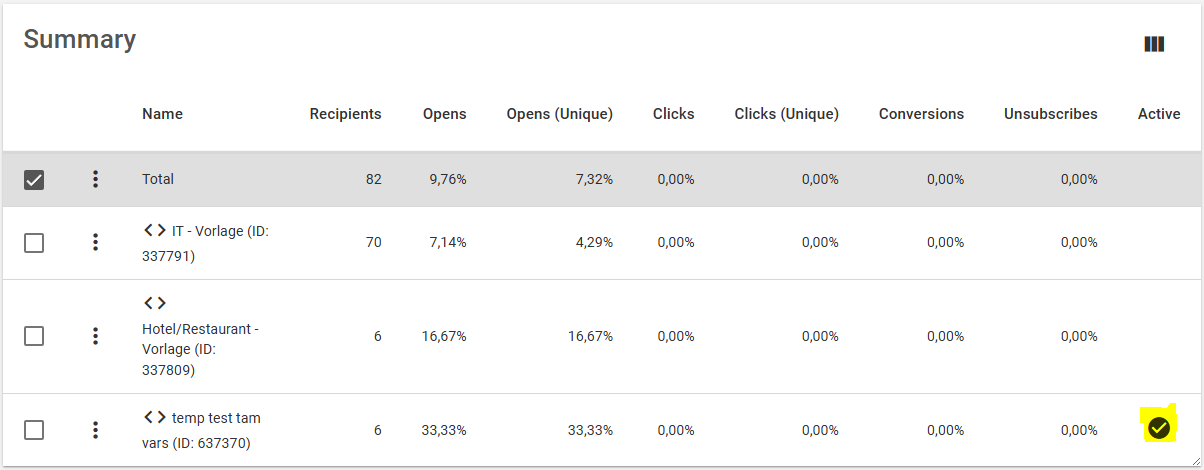Open the three-dot menu for Total row

click(x=95, y=179)
